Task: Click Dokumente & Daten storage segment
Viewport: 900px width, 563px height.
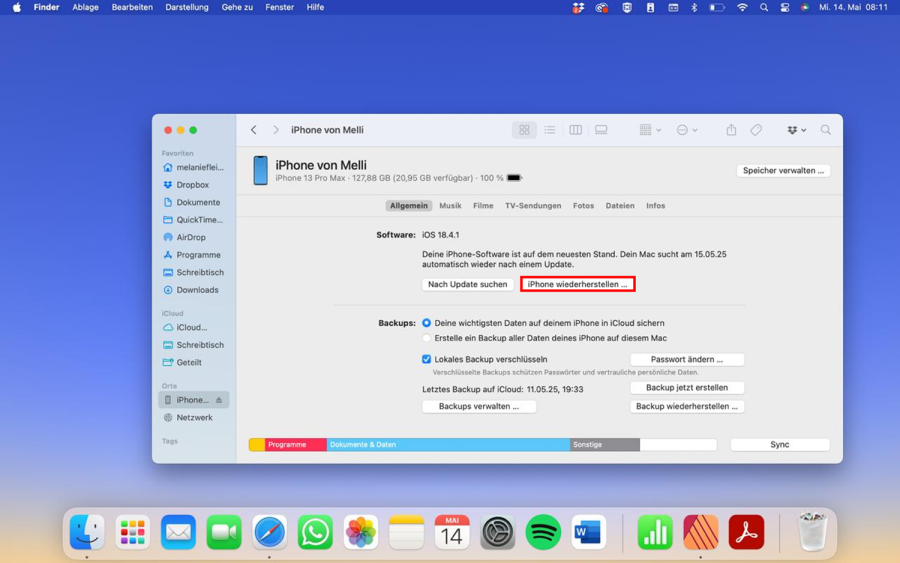Action: [448, 445]
